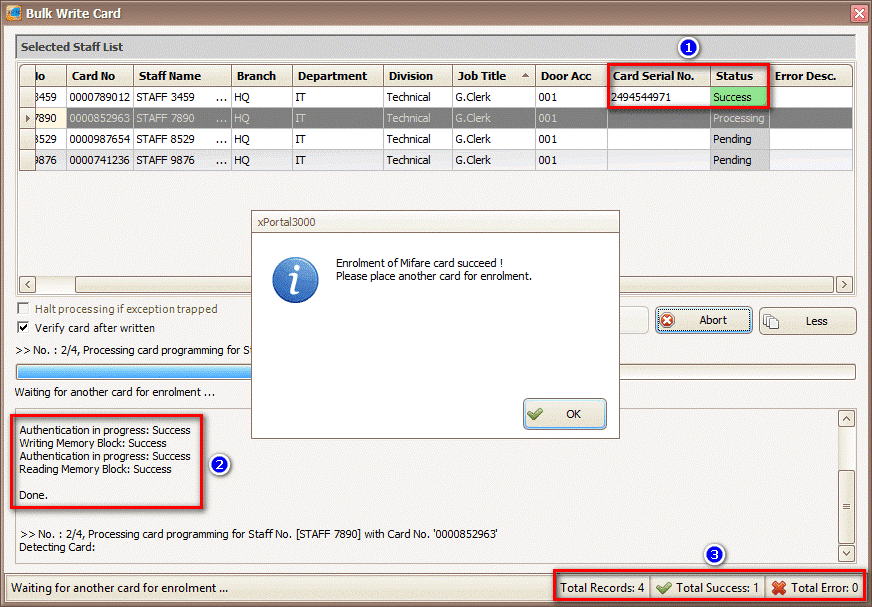Viewport: 872px width, 607px height.
Task: Click the red X Total Error icon
Action: [779, 588]
